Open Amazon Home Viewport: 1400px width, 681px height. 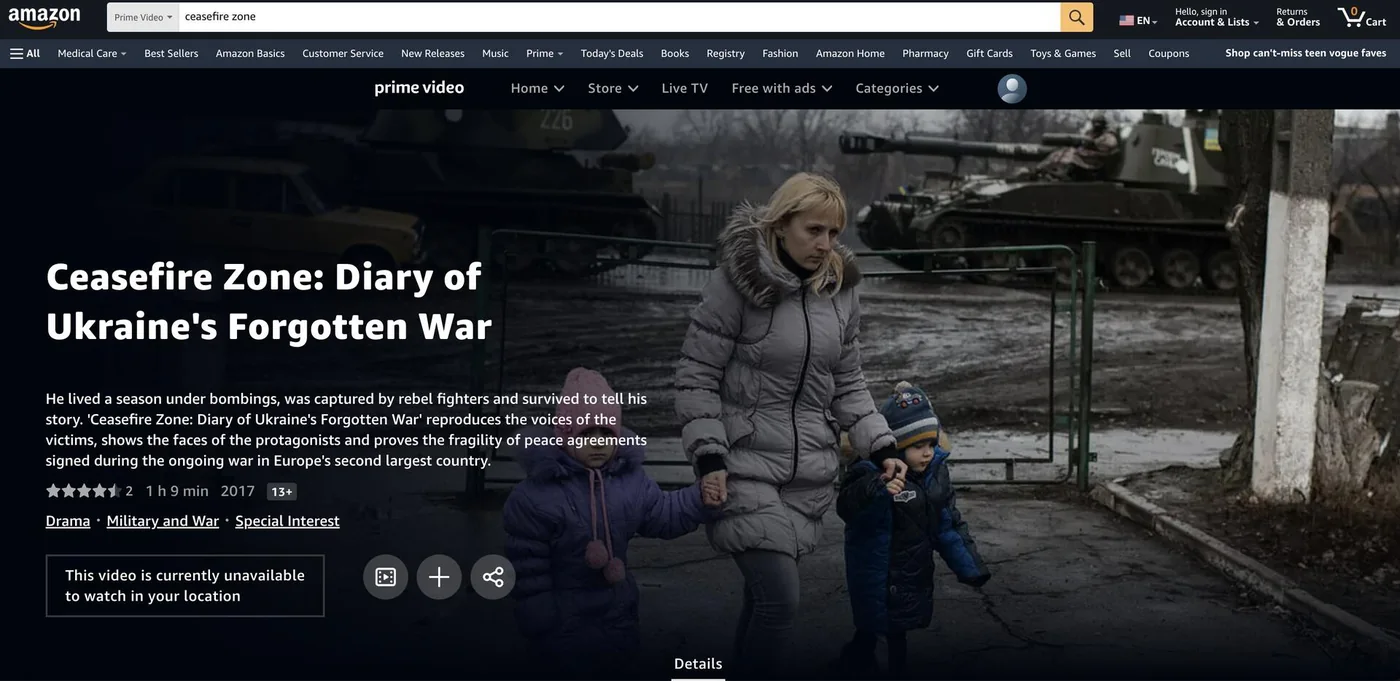(x=850, y=53)
